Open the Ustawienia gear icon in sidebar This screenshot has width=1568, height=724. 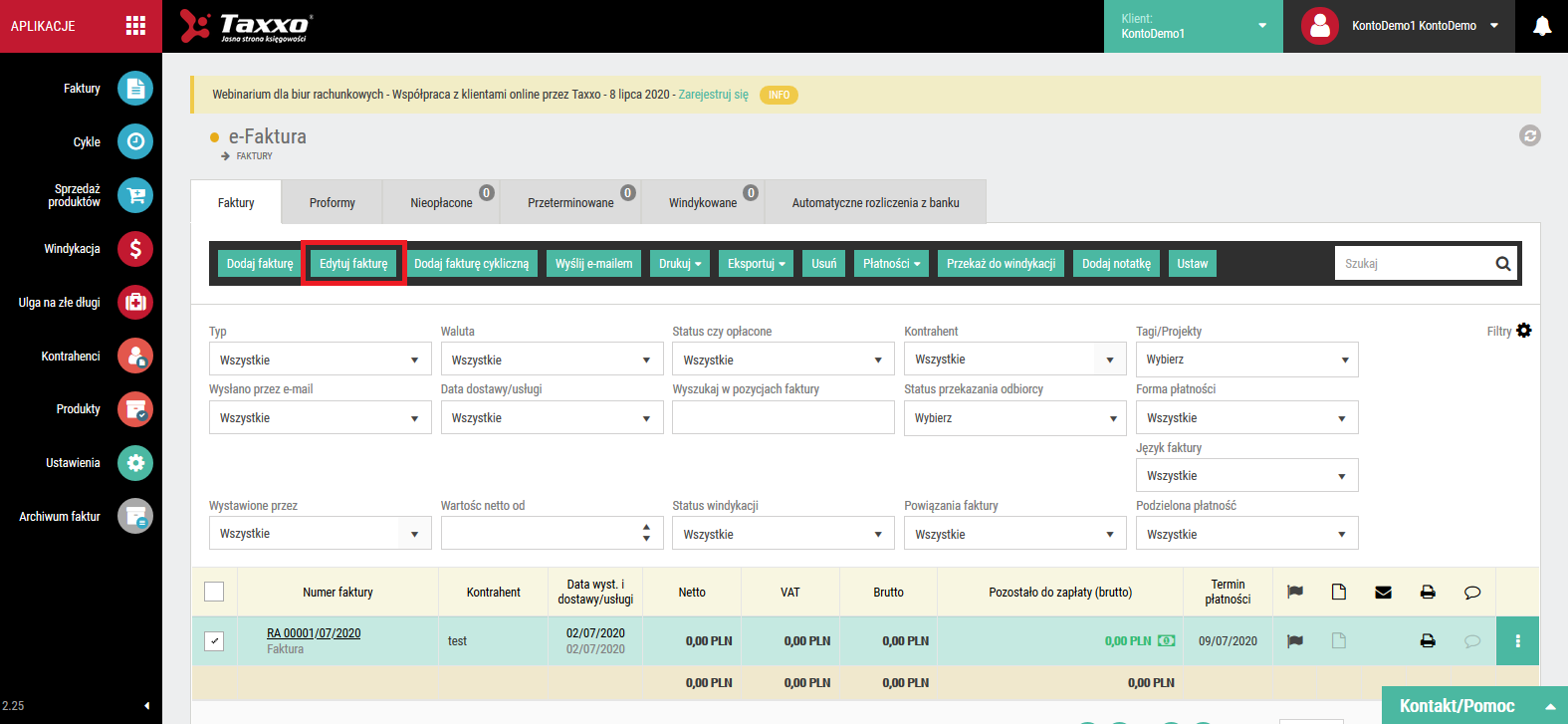(x=135, y=462)
